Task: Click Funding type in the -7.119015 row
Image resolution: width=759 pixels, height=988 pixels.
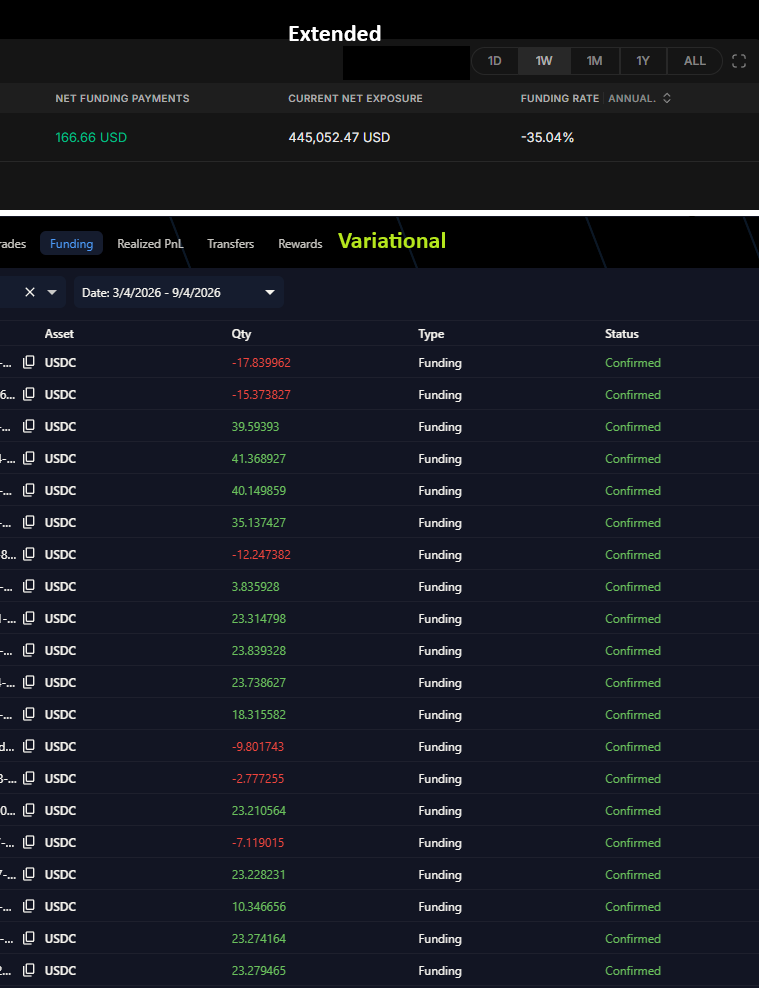Action: (x=440, y=843)
